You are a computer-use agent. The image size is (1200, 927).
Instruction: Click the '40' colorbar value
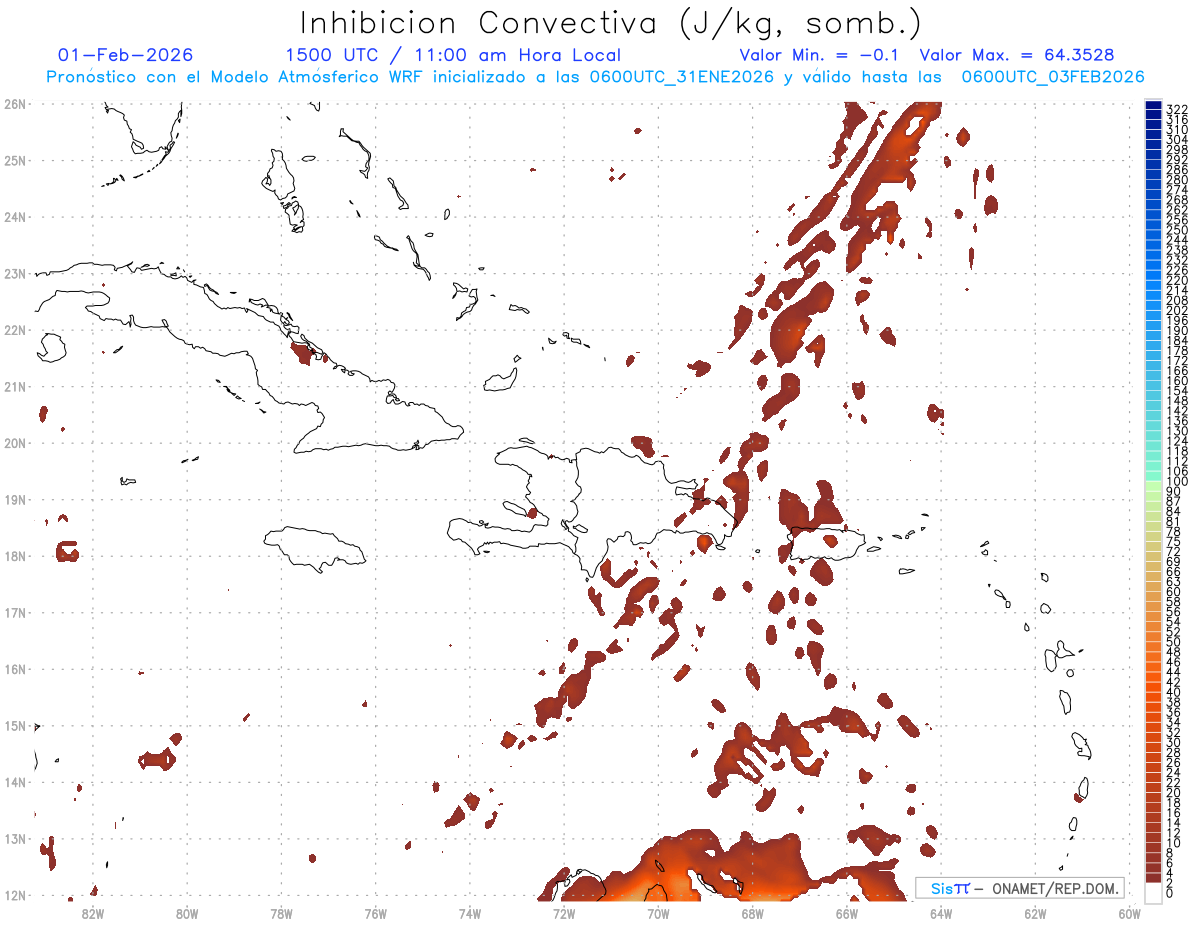1174,692
